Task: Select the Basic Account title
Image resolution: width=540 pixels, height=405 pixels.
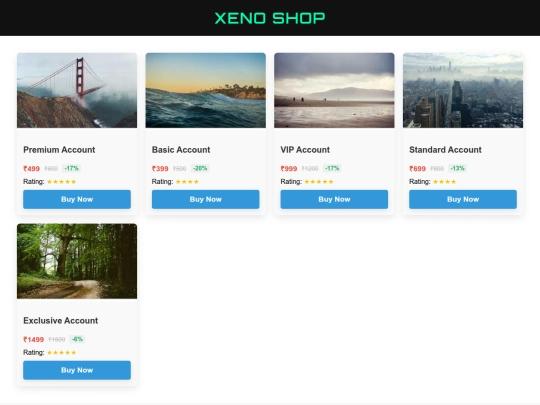Action: pyautogui.click(x=181, y=150)
